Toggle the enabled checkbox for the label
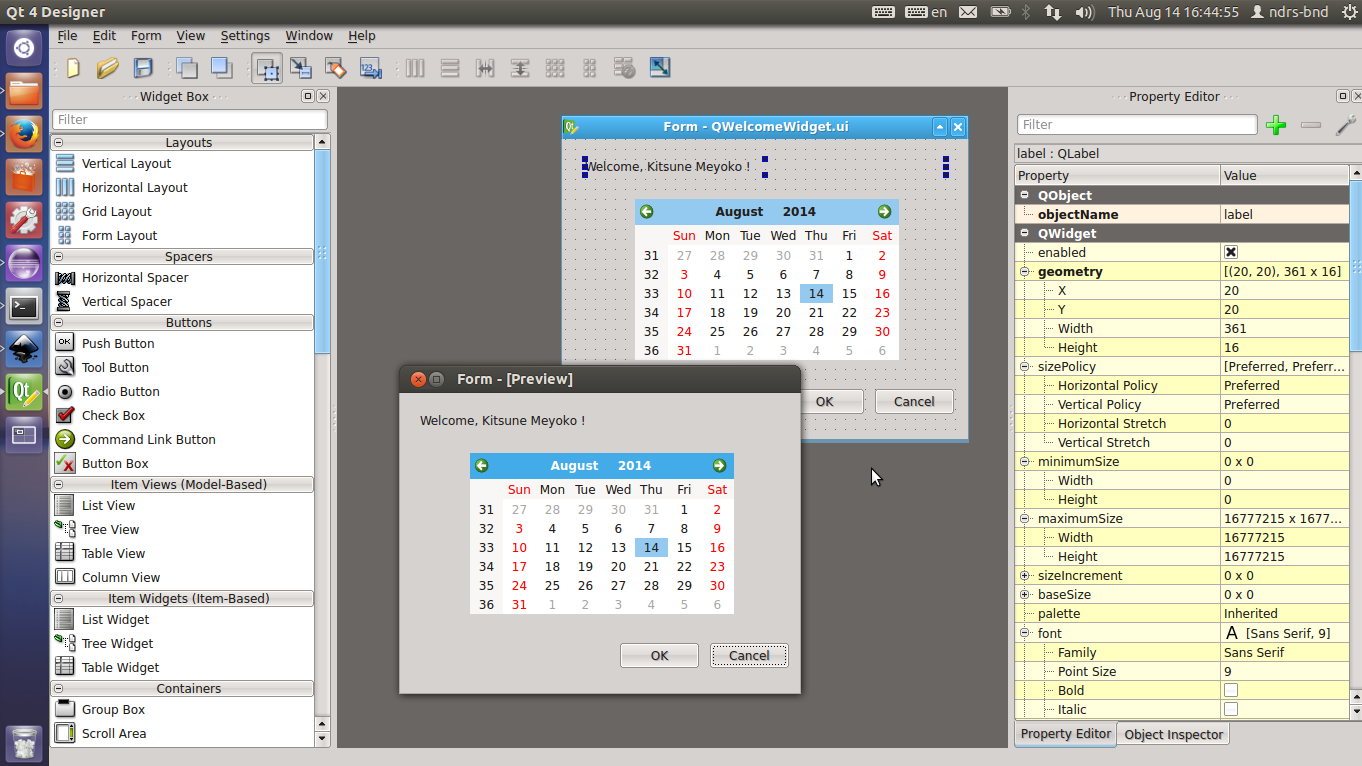The image size is (1362, 766). (x=1231, y=252)
